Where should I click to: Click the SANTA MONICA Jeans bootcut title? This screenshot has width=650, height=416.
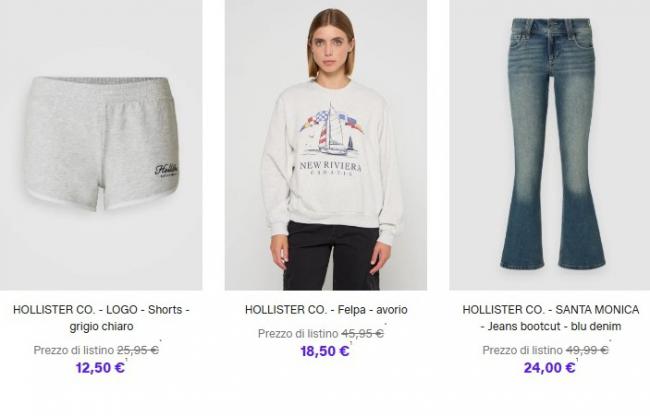coord(551,318)
